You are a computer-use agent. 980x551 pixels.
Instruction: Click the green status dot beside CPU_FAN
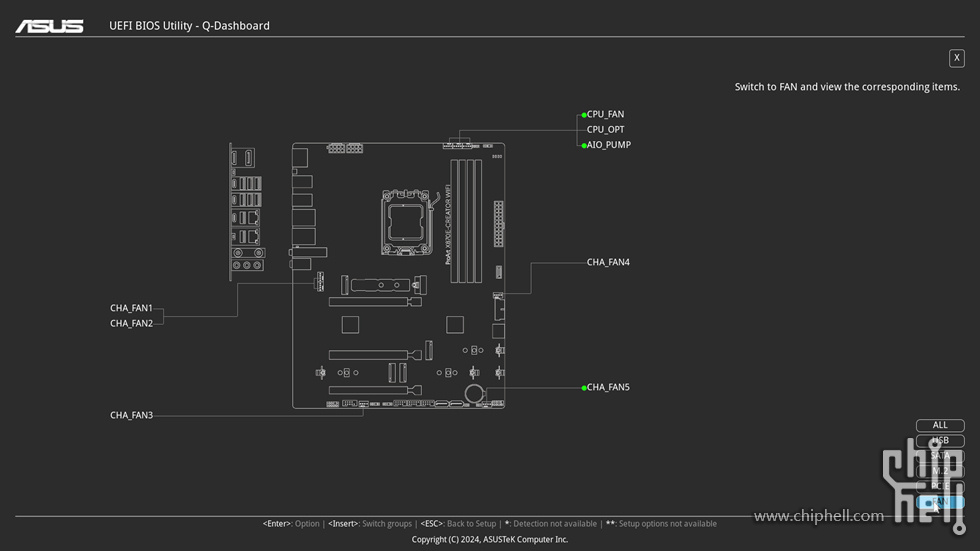[584, 115]
